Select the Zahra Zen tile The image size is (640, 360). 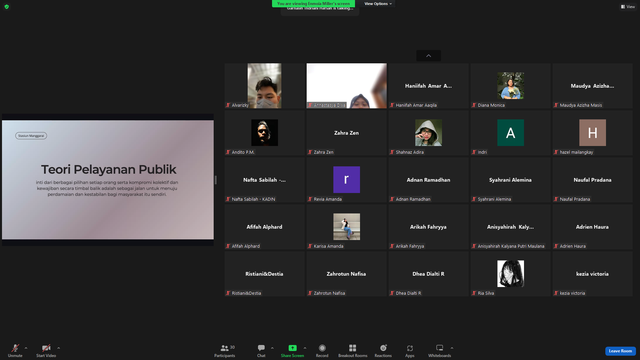tap(347, 133)
